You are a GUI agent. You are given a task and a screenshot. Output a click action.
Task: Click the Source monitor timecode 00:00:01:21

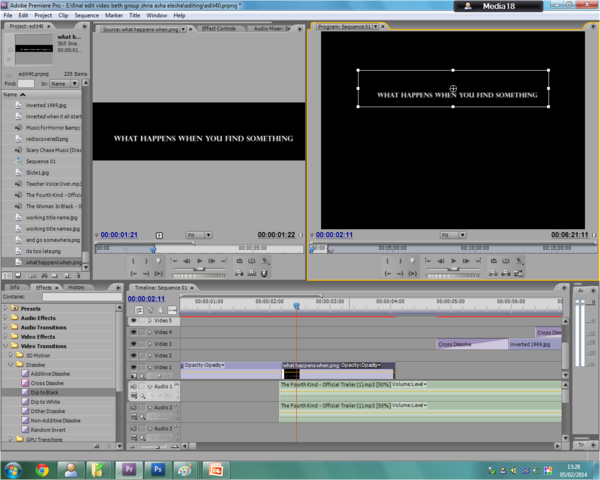click(119, 235)
